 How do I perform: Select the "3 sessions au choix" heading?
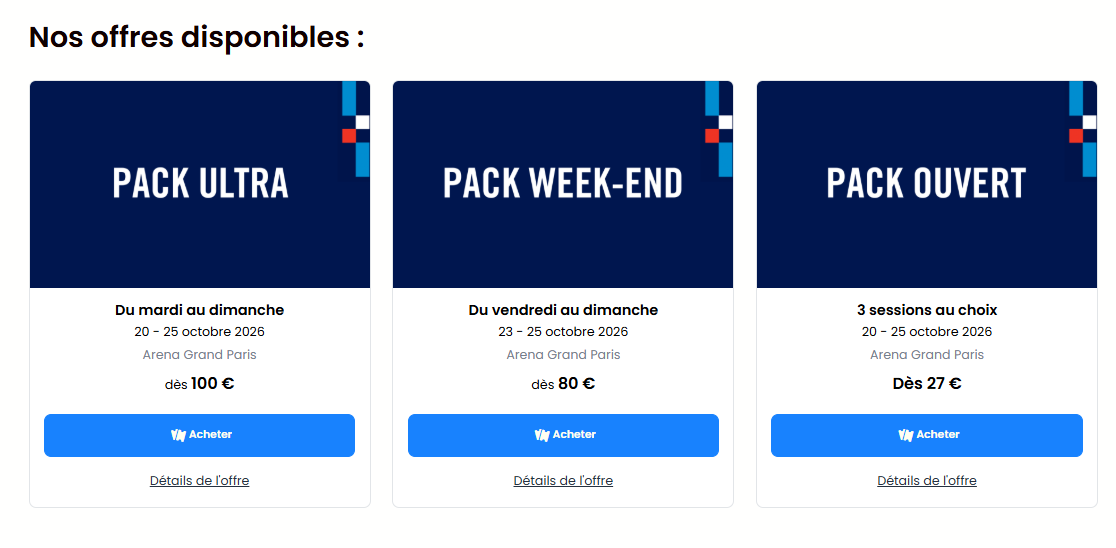point(927,310)
